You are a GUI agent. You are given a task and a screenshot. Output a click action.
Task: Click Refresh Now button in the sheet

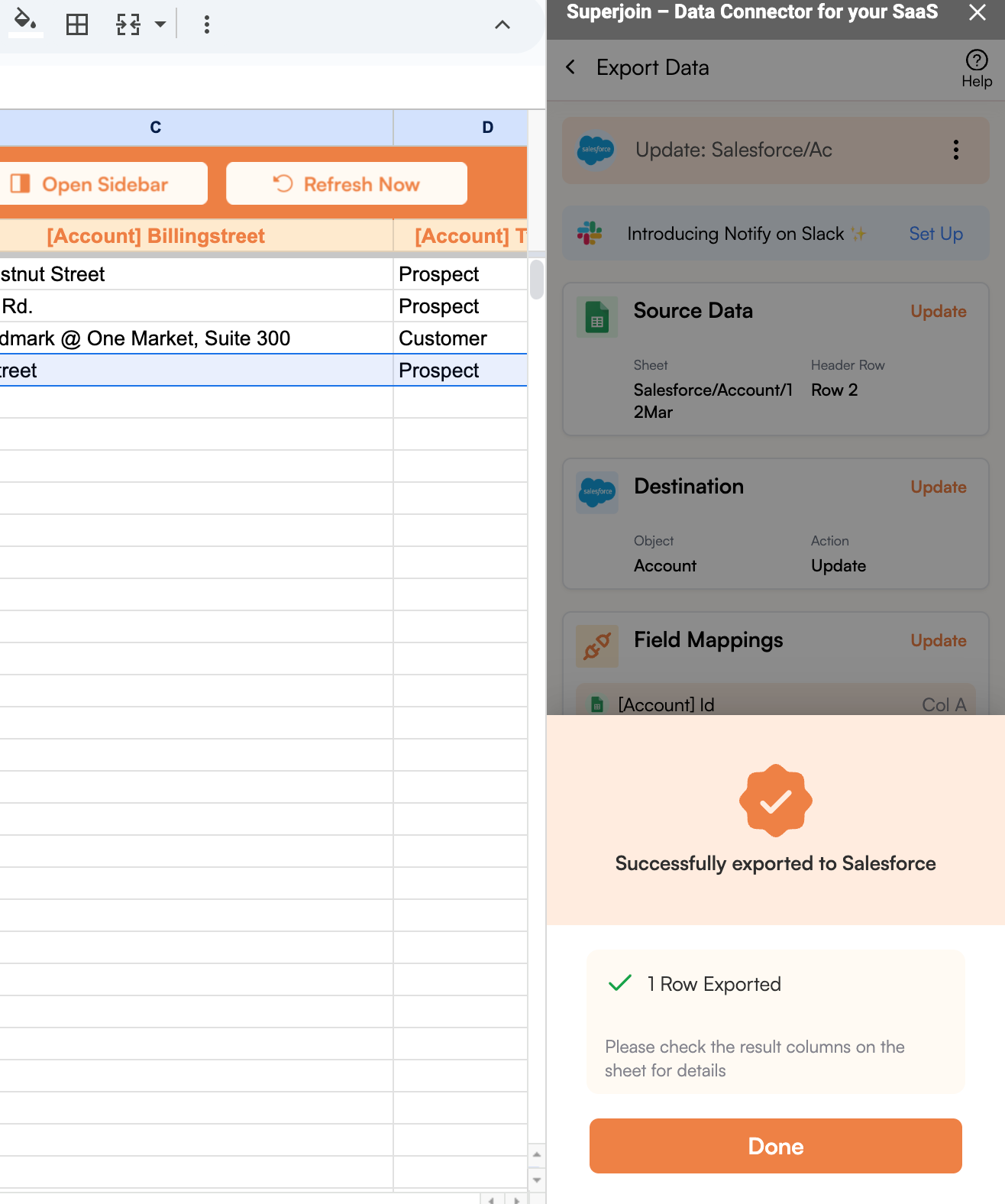click(x=347, y=183)
